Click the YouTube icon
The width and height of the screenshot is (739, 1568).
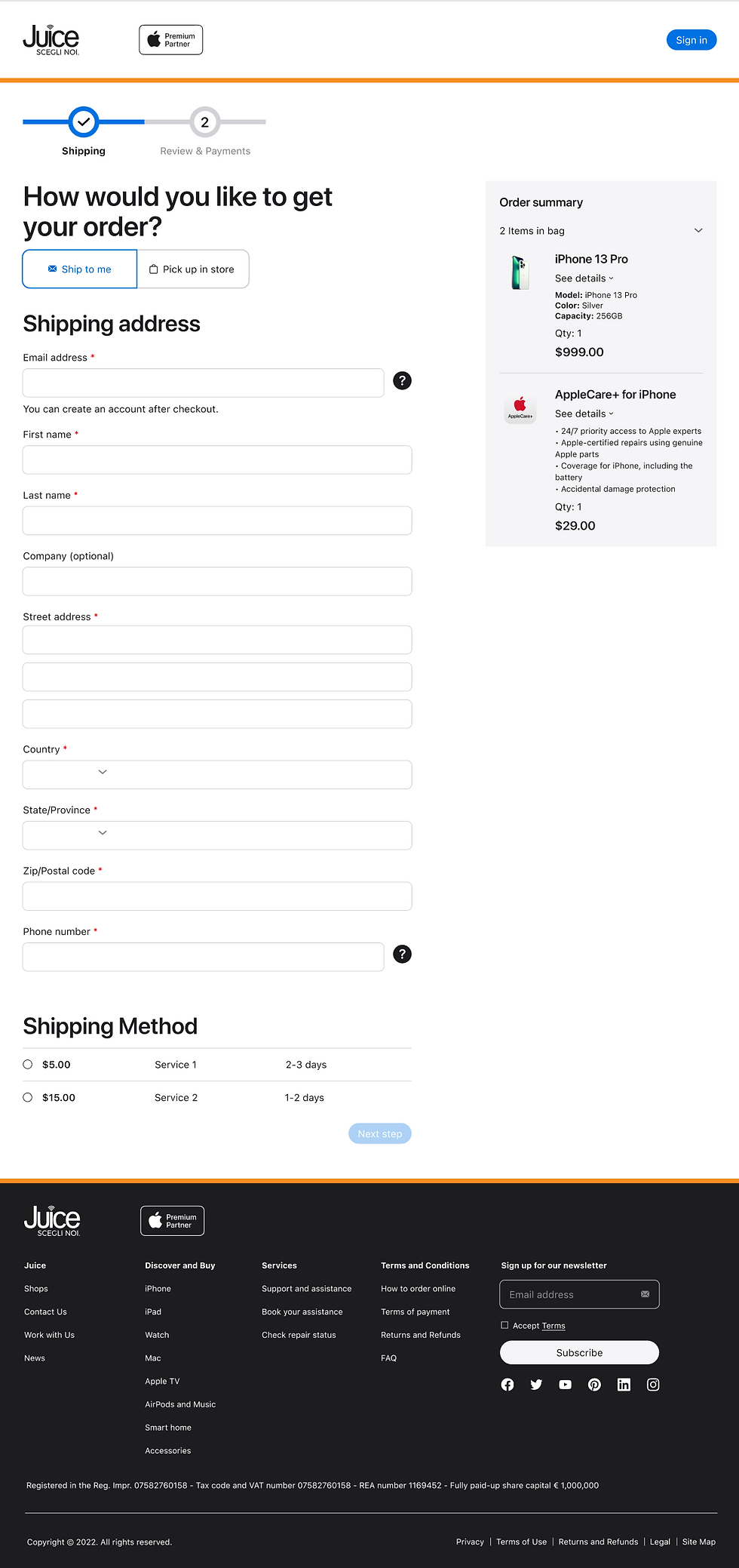pyautogui.click(x=565, y=1385)
